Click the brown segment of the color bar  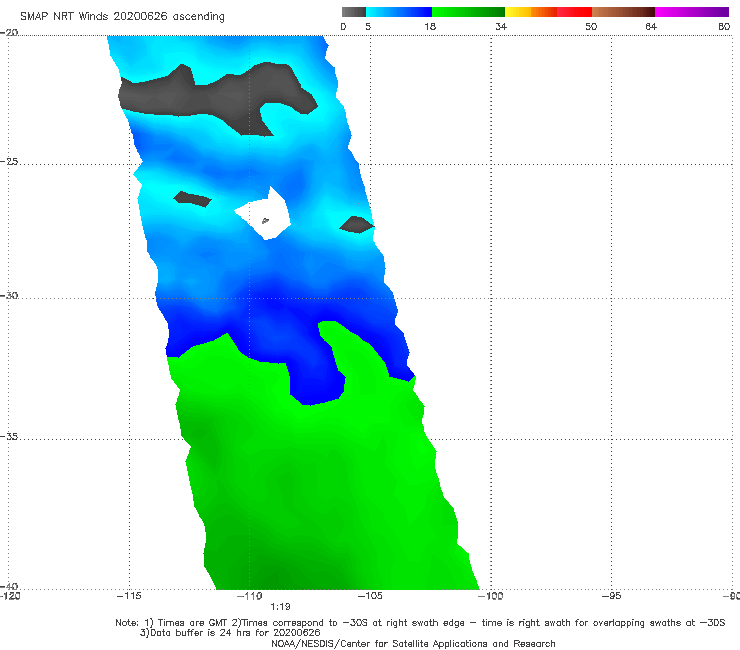[x=623, y=12]
